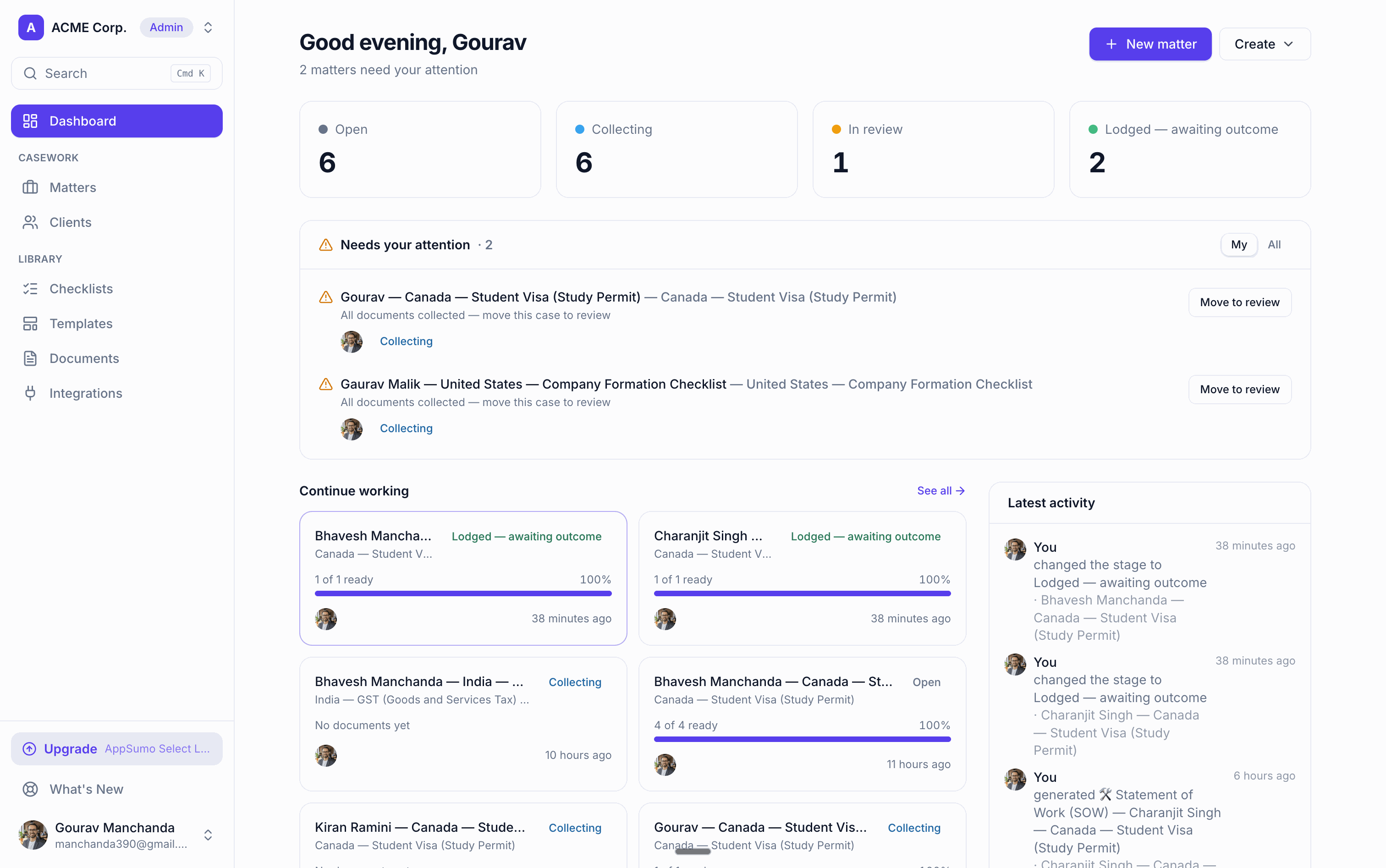Viewport: 1386px width, 868px height.
Task: Move Gourav Canada Student Visa to review
Action: click(1240, 302)
